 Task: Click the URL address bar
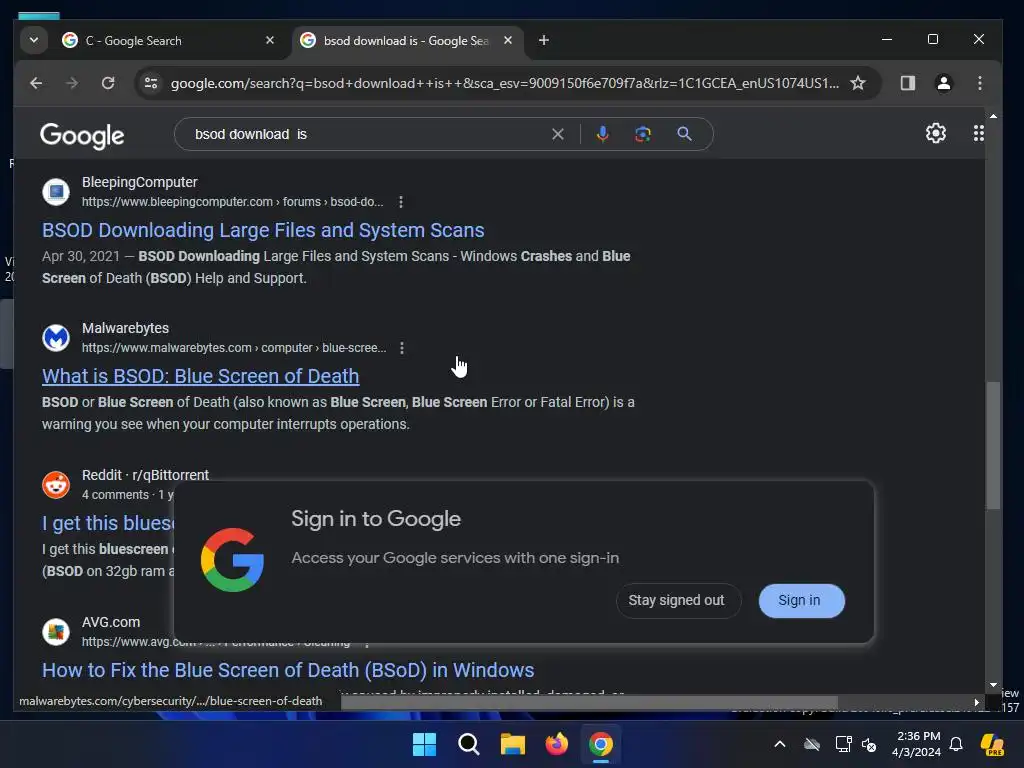tap(504, 83)
